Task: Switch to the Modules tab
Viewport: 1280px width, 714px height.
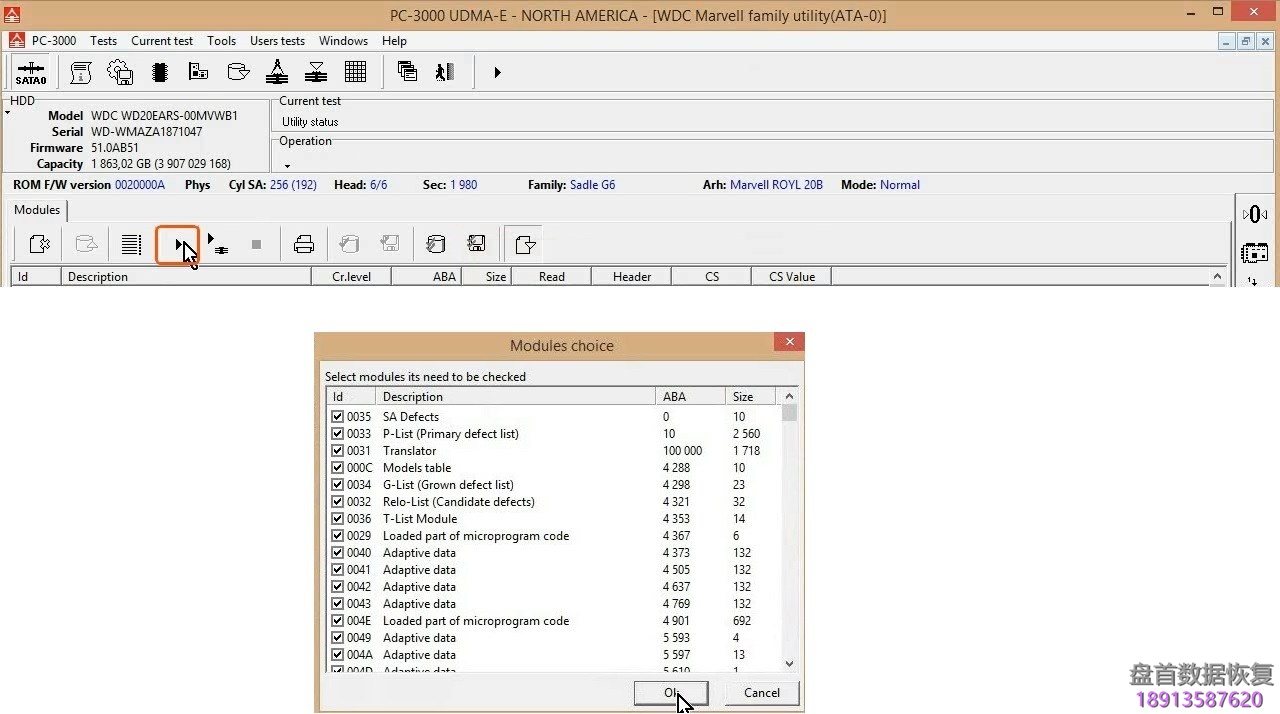Action: (x=37, y=210)
